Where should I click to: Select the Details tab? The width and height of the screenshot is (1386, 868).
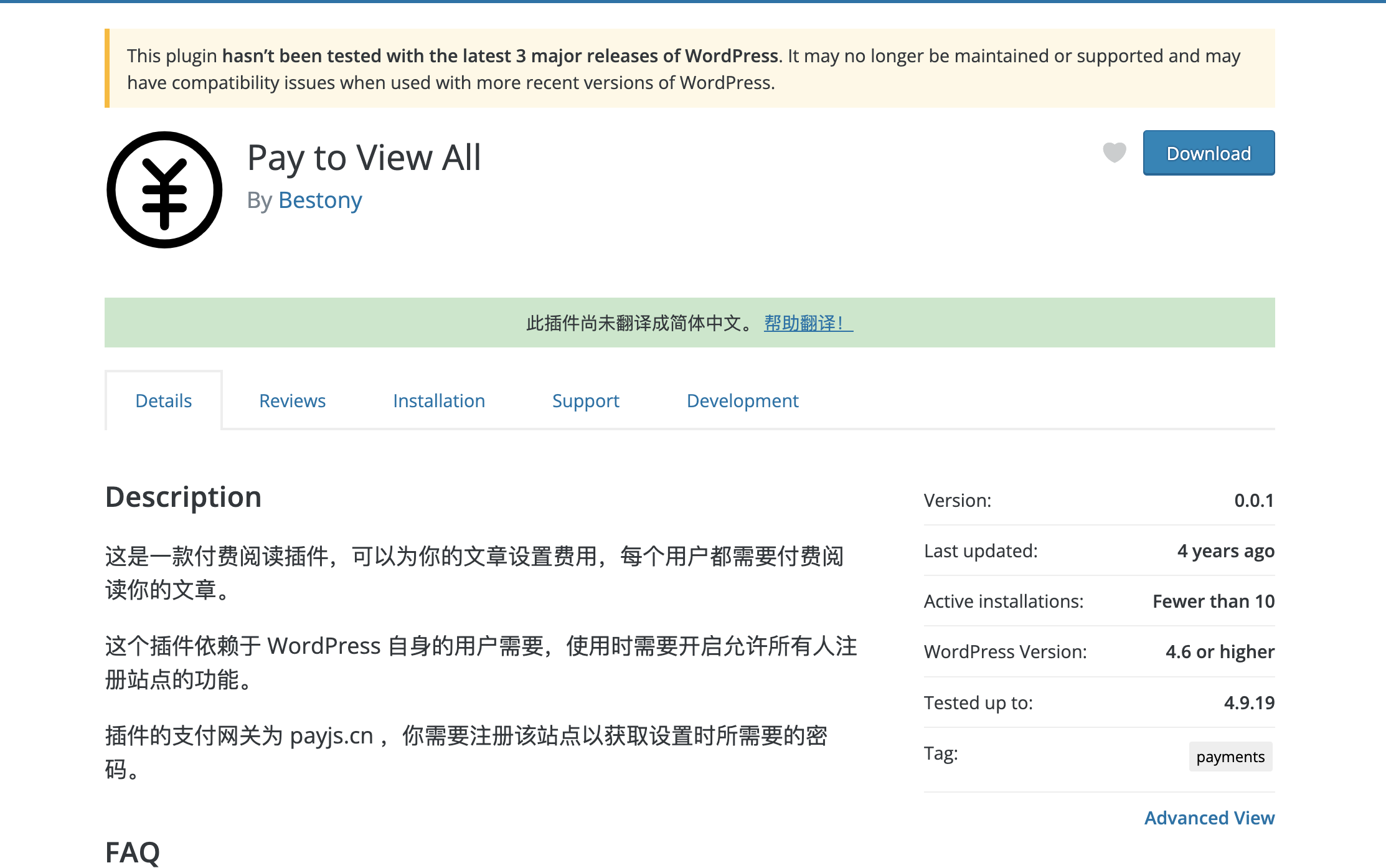click(x=163, y=401)
